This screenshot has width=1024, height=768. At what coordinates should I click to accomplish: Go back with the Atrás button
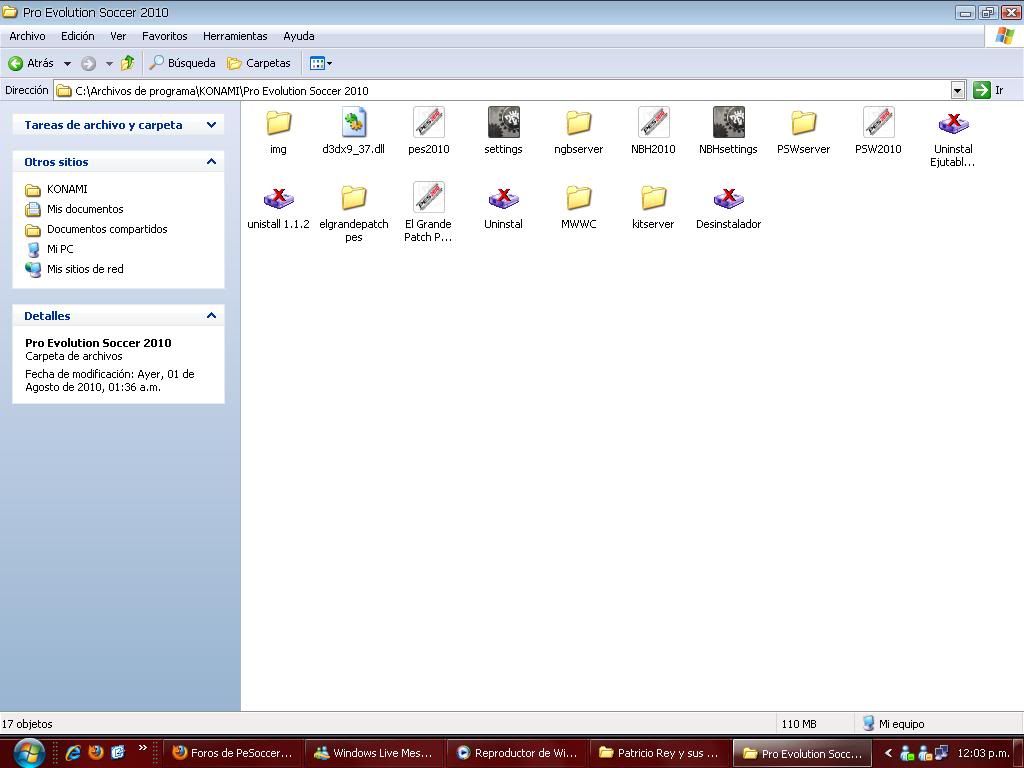[31, 63]
